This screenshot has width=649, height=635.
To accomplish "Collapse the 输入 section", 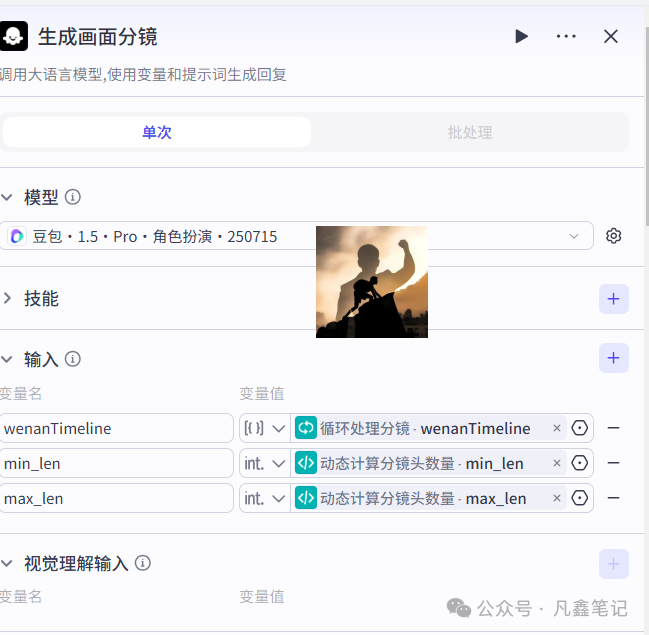I will (x=7, y=359).
